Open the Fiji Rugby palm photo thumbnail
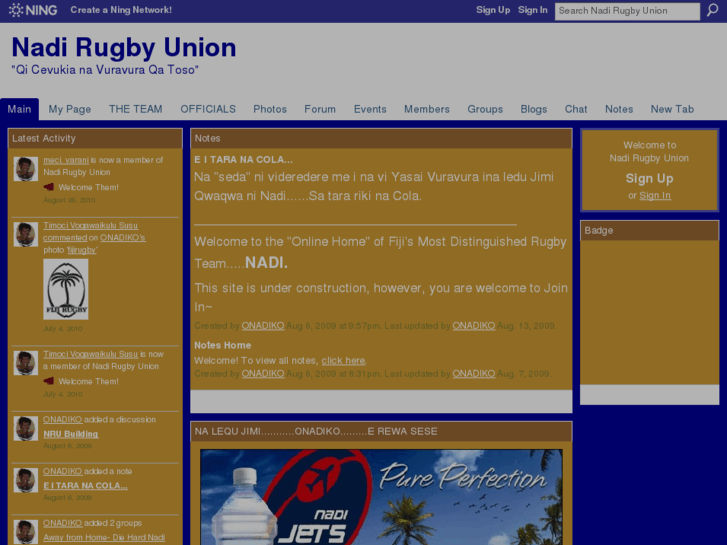727x545 pixels. (x=66, y=289)
